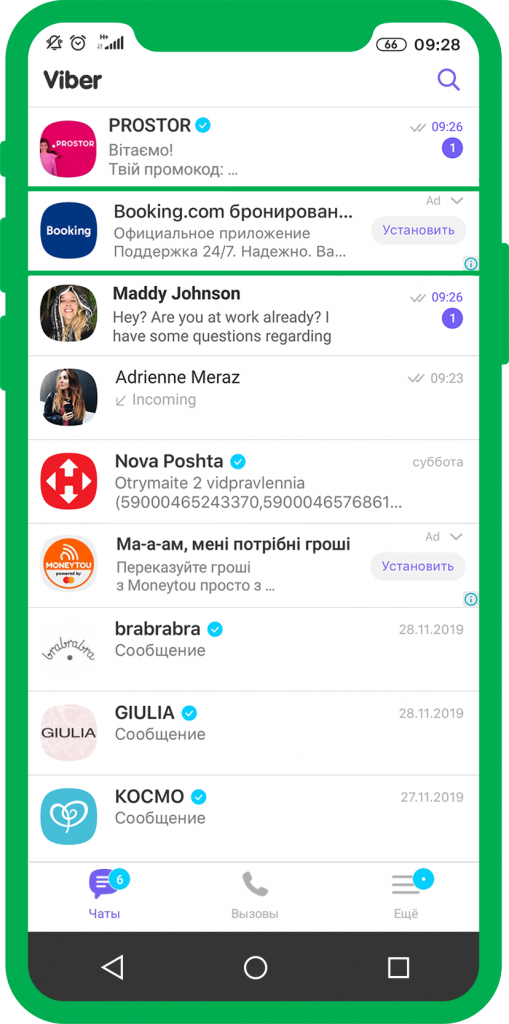Image resolution: width=509 pixels, height=1024 pixels.
Task: Tap Установить button for Moneytou ad
Action: [x=418, y=566]
